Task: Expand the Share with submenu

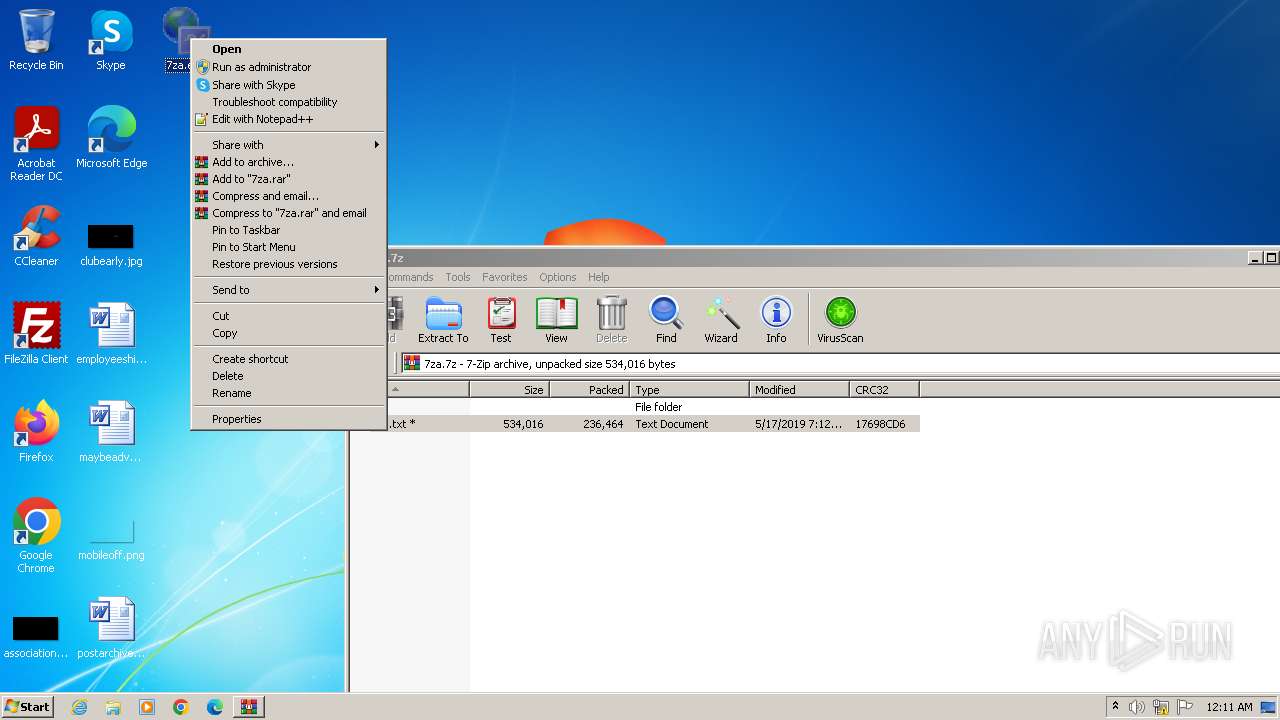Action: coord(288,145)
